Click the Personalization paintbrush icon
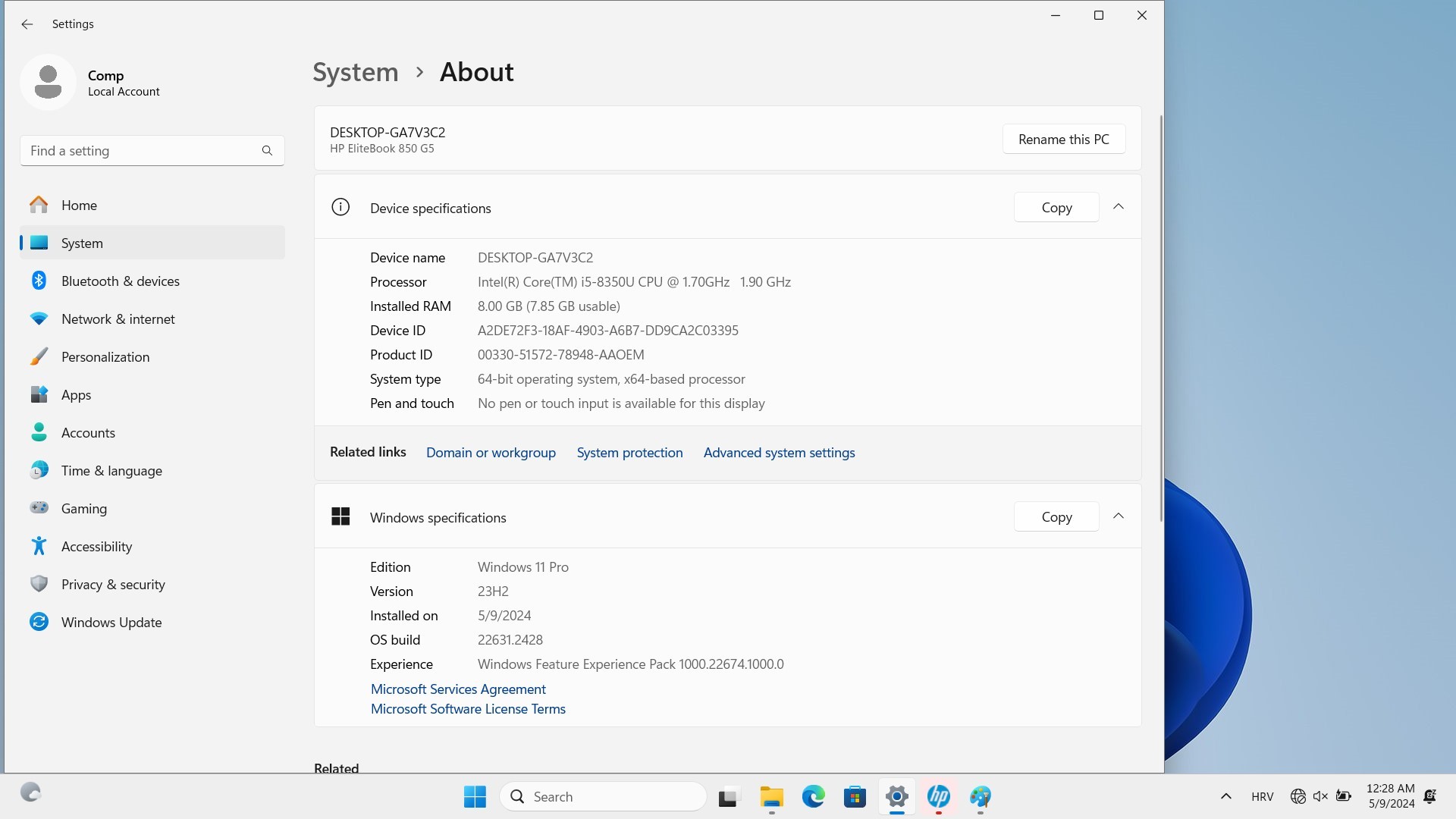 [x=39, y=356]
